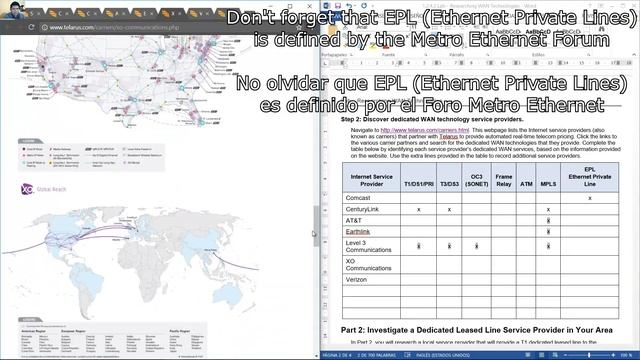Screen dimensions: 640x360
Task: Click the Global Reach heading text
Action: 51,189
